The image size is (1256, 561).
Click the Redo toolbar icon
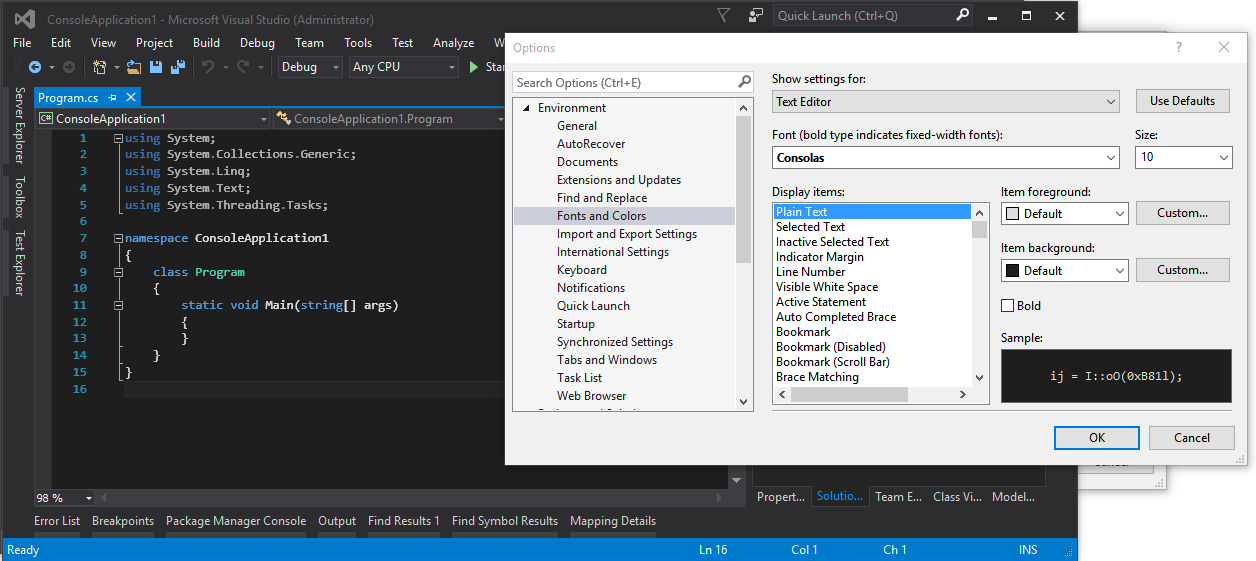tap(243, 67)
